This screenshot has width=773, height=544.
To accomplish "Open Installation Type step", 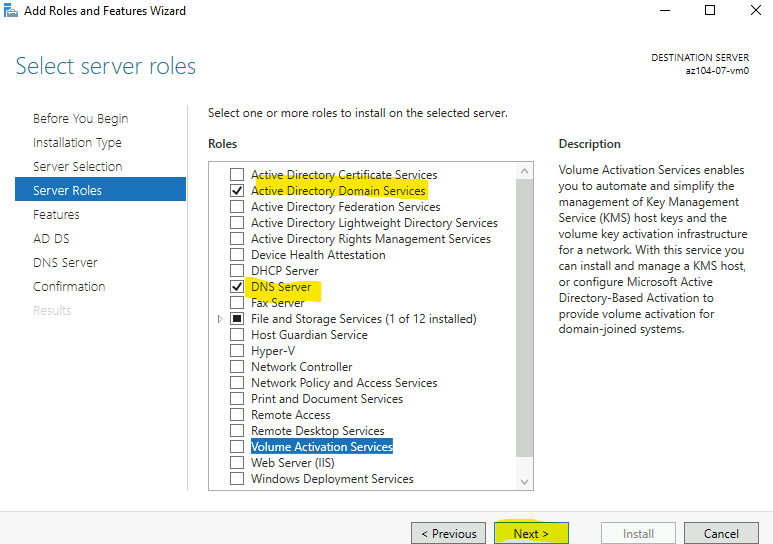I will (x=77, y=143).
